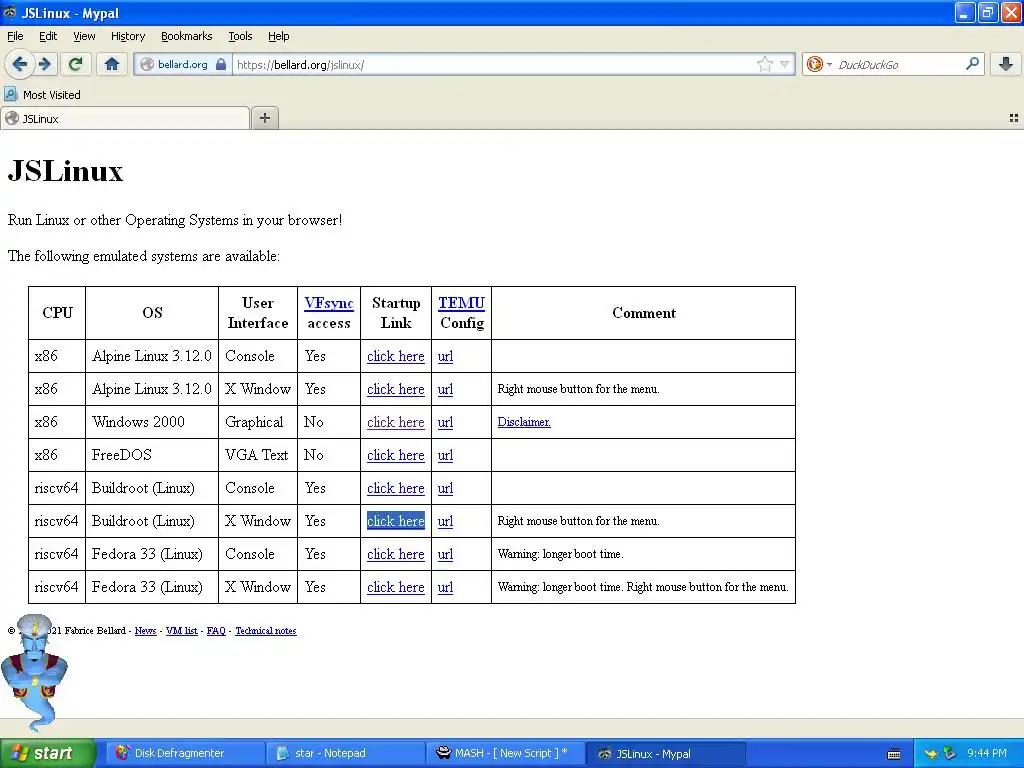The image size is (1024, 768).
Task: Click the 9:44 PM taskbar clock
Action: [x=987, y=754]
